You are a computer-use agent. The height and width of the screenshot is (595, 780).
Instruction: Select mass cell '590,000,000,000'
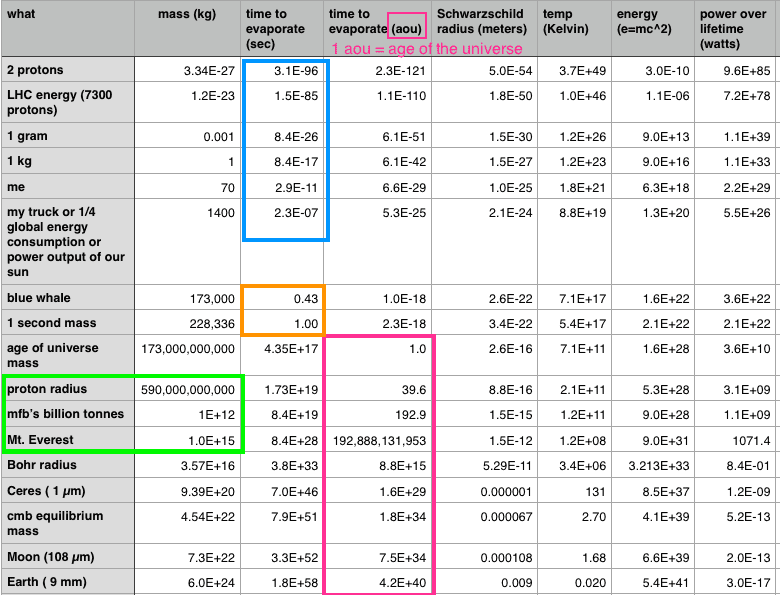[187, 389]
